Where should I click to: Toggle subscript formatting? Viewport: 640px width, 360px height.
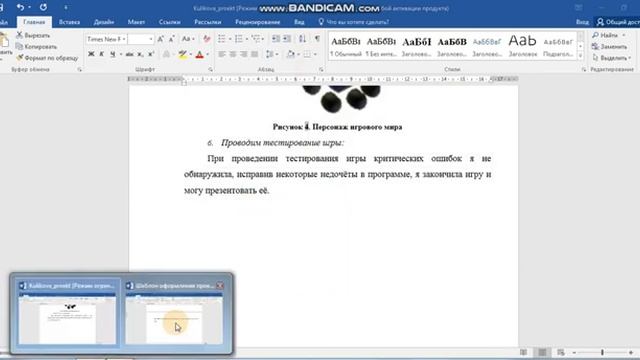[140, 54]
